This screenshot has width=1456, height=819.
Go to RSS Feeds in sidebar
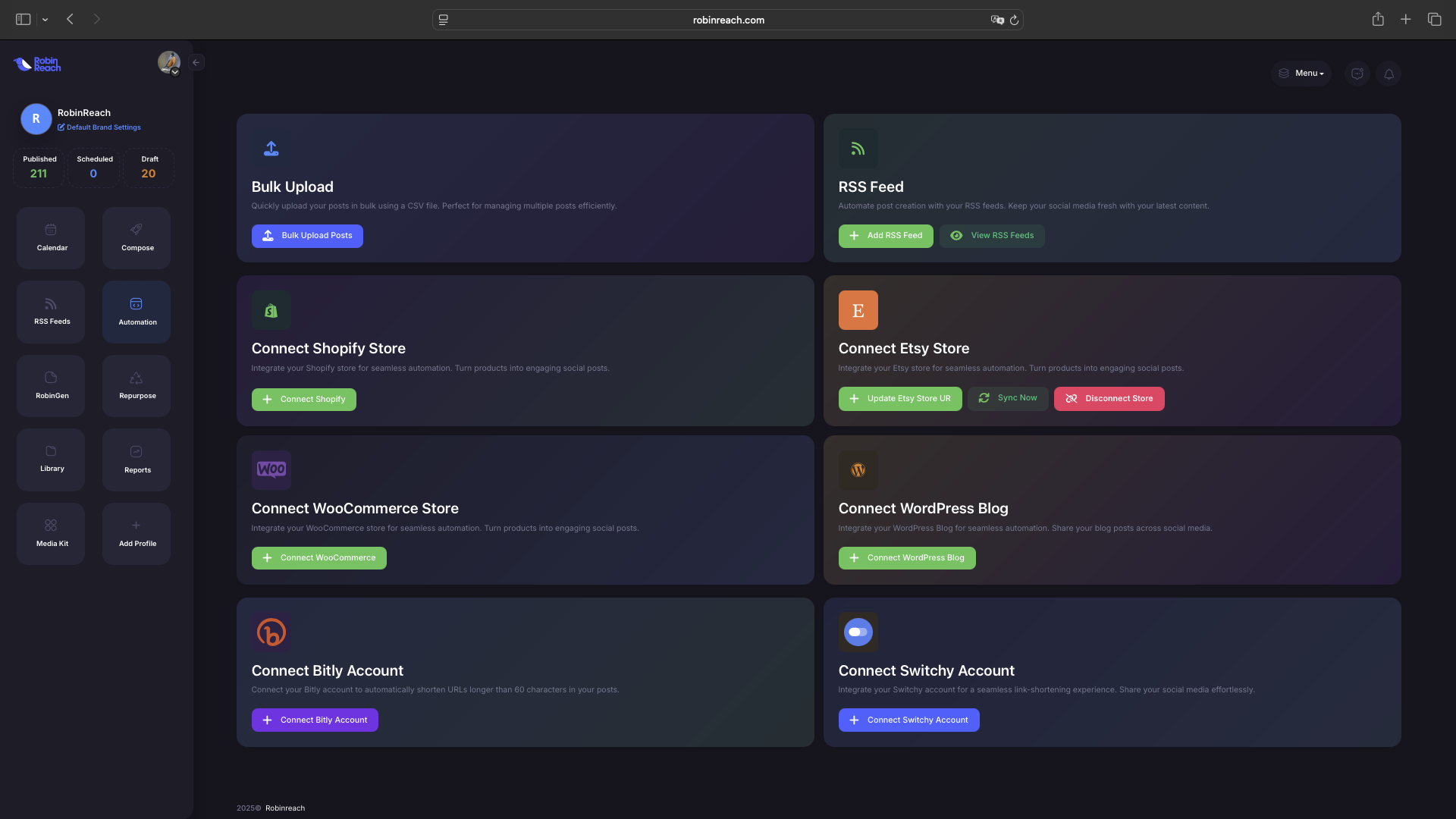(x=51, y=312)
